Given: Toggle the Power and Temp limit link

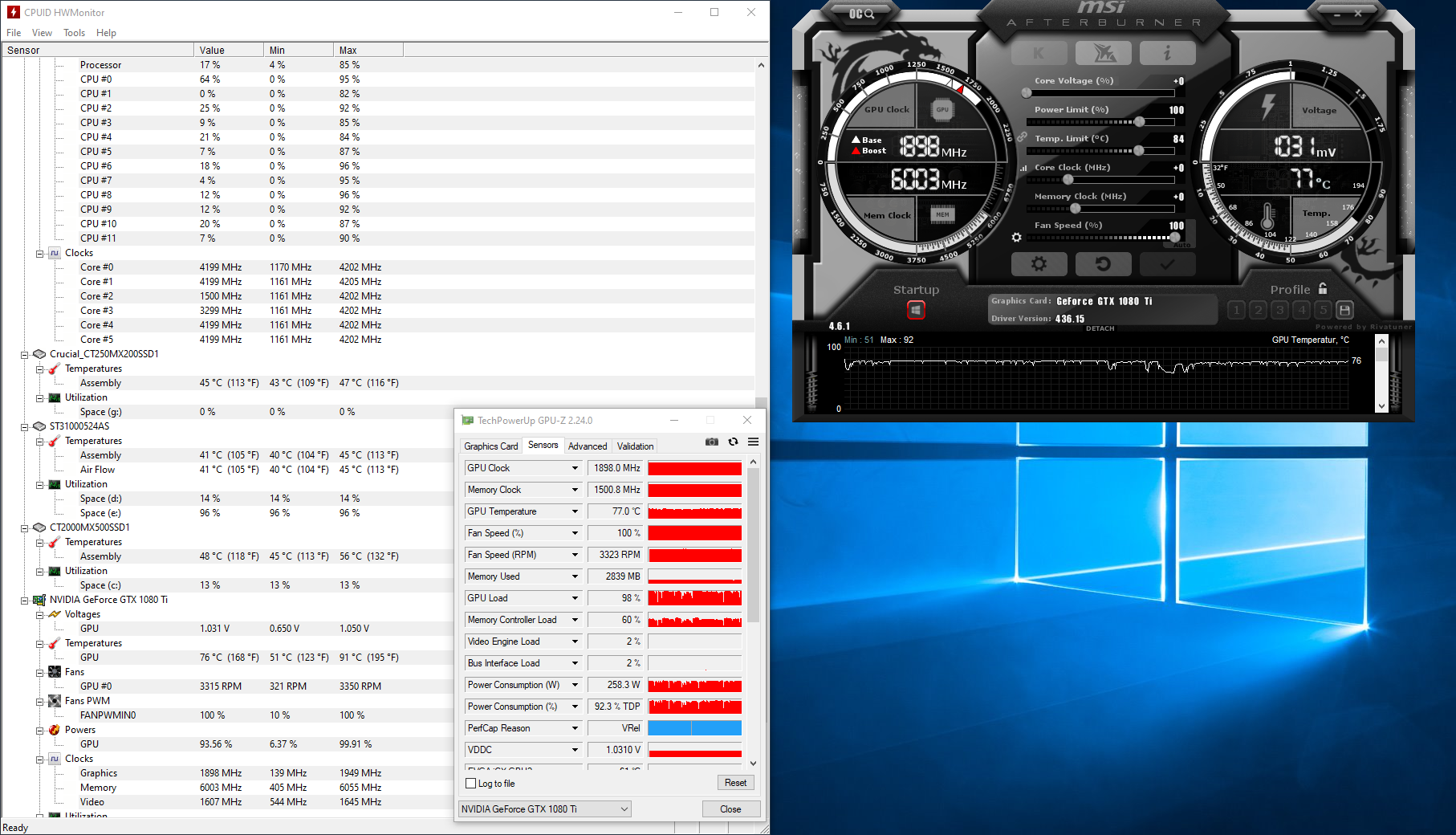Looking at the screenshot, I should (1023, 137).
